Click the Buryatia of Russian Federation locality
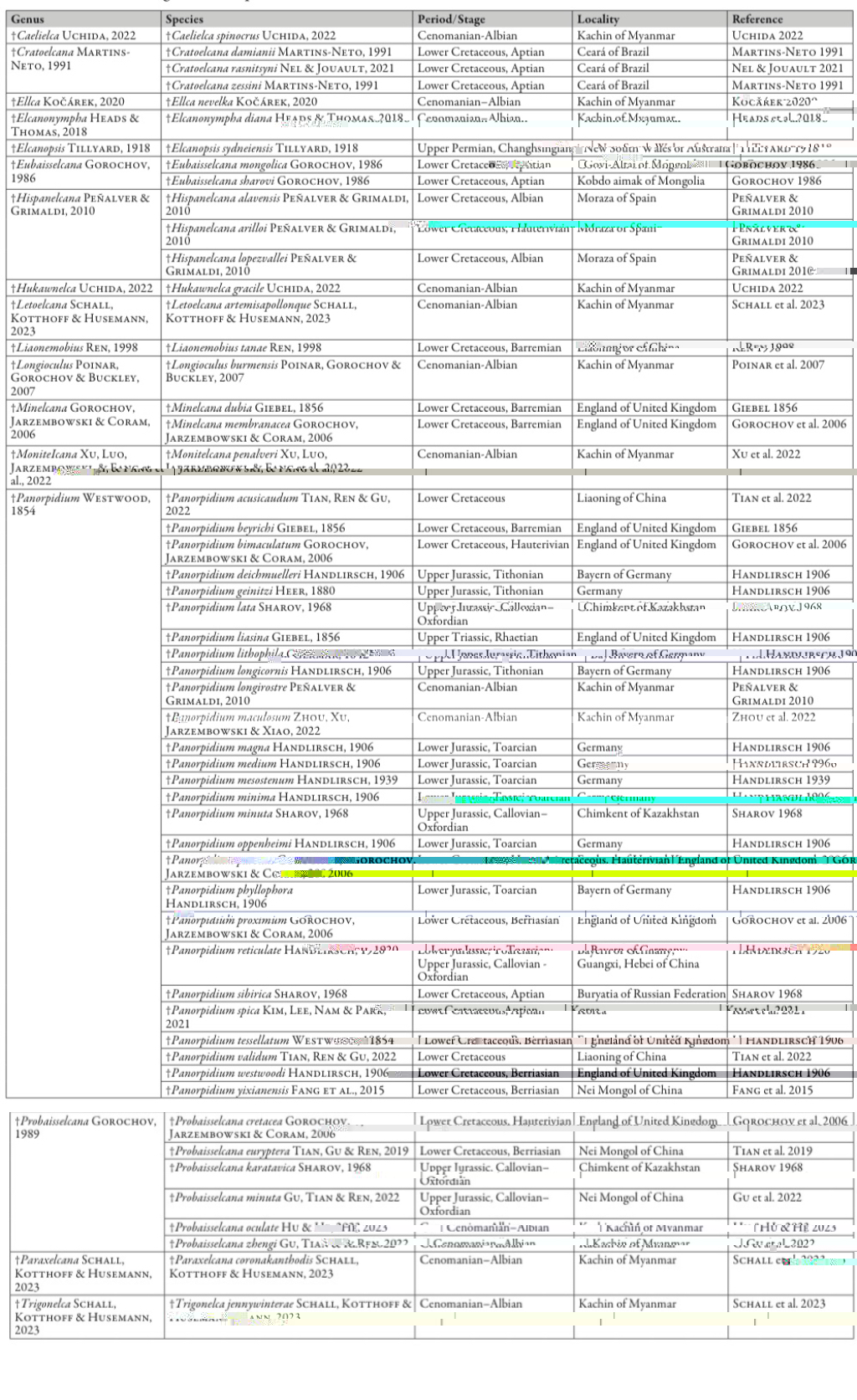This screenshot has width=857, height=1400. click(x=650, y=993)
